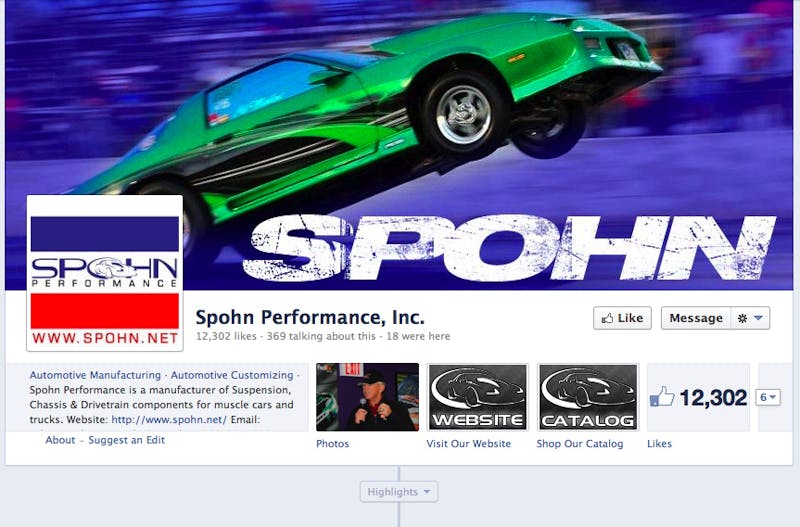Open the Website app tile icon
This screenshot has height=527, width=800.
[x=478, y=397]
